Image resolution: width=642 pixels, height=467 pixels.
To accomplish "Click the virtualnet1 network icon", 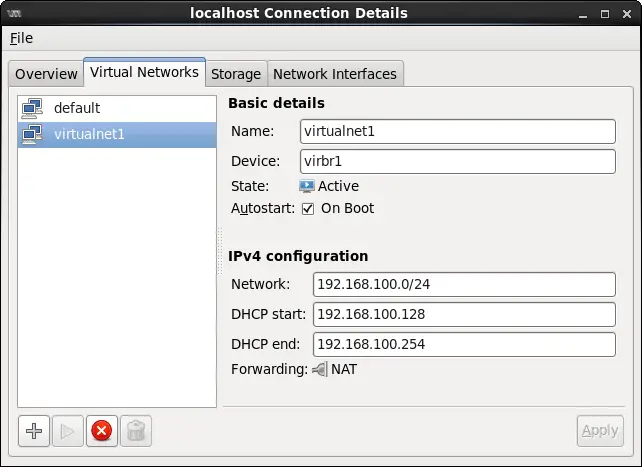I will pos(32,135).
